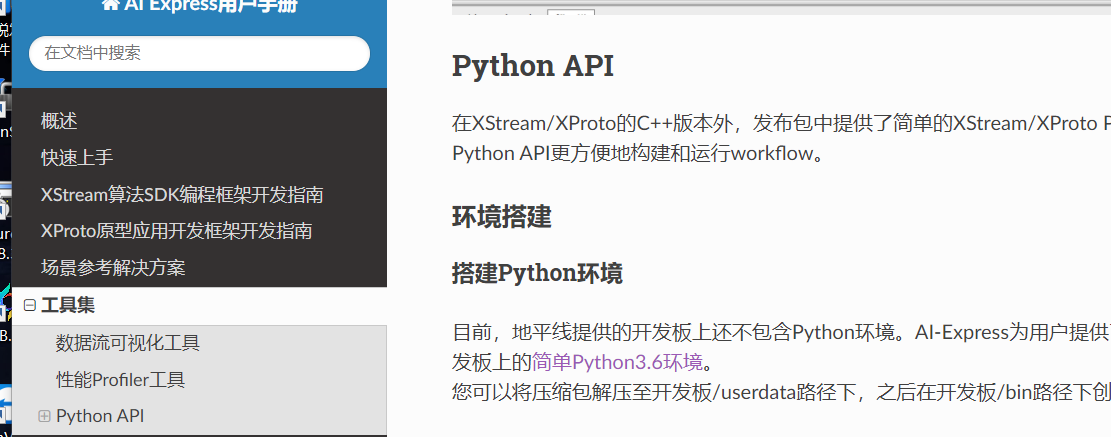Click the 在文档中搜索 search box
Screen dimensions: 1111x437
[x=199, y=53]
